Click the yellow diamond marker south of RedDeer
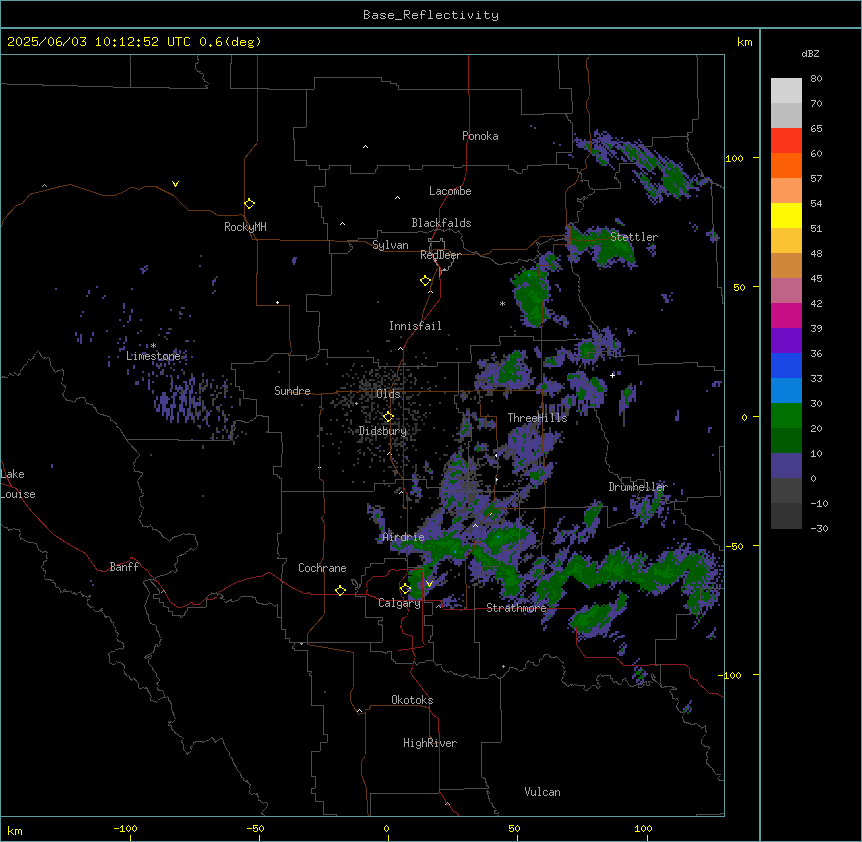Image resolution: width=862 pixels, height=842 pixels. (x=425, y=280)
